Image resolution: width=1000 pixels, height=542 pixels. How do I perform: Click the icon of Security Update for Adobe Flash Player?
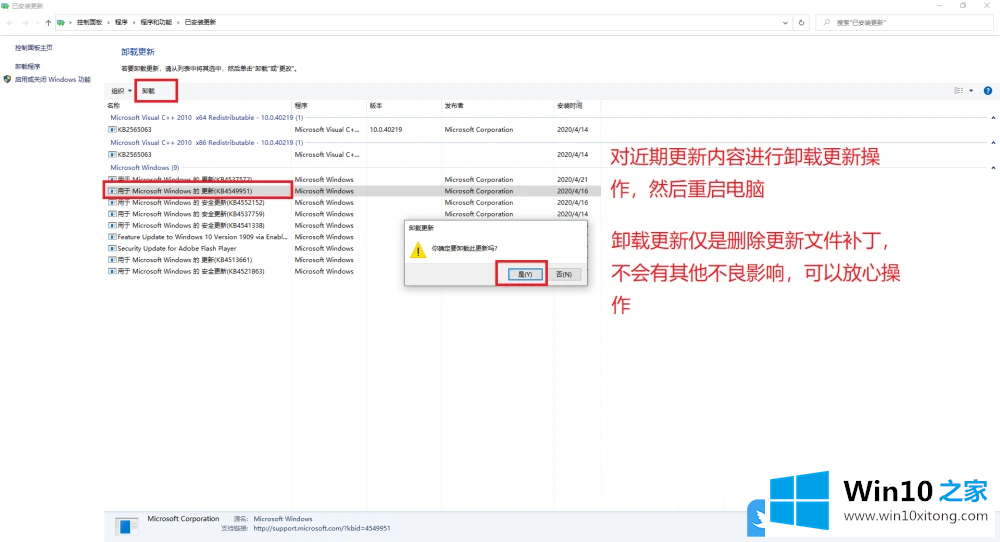112,248
